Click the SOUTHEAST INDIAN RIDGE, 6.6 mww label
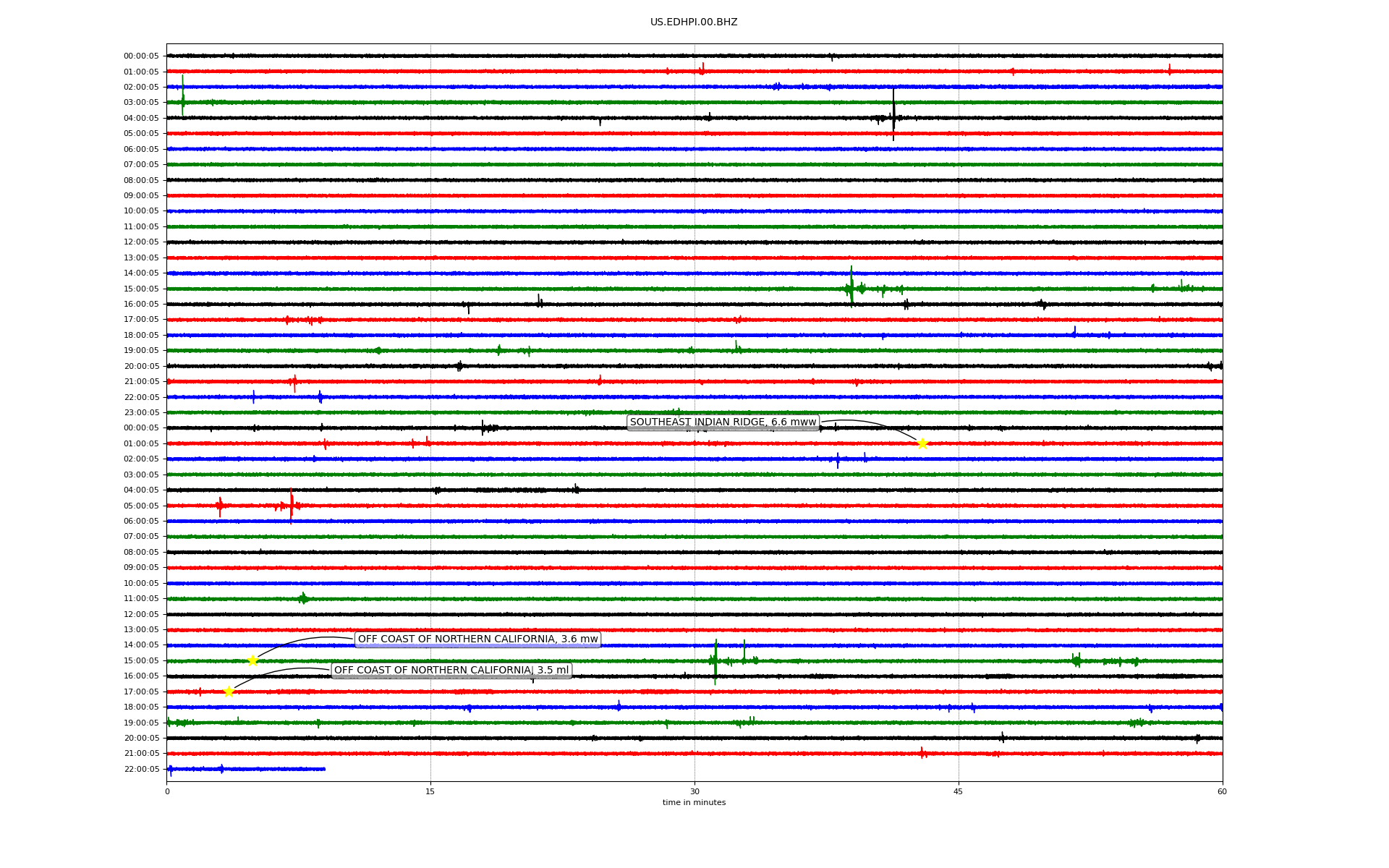Image resolution: width=1389 pixels, height=868 pixels. click(723, 422)
